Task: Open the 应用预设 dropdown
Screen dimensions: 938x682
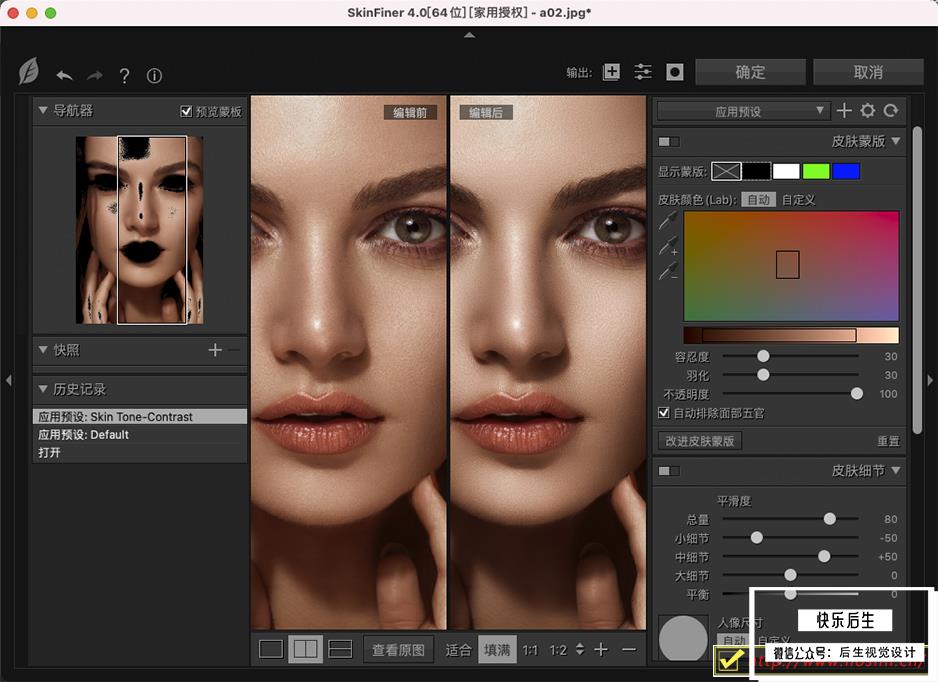Action: point(742,111)
